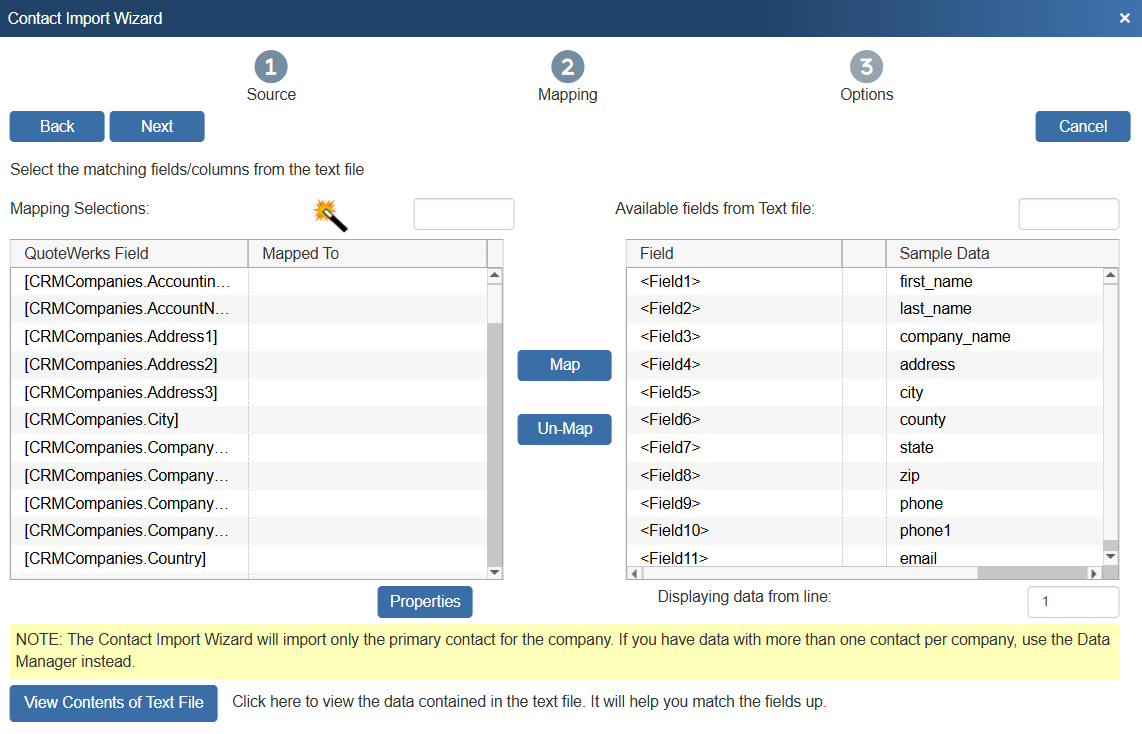The image size is (1142, 734).
Task: Close the Contact Import Wizard dialog
Action: [1124, 18]
